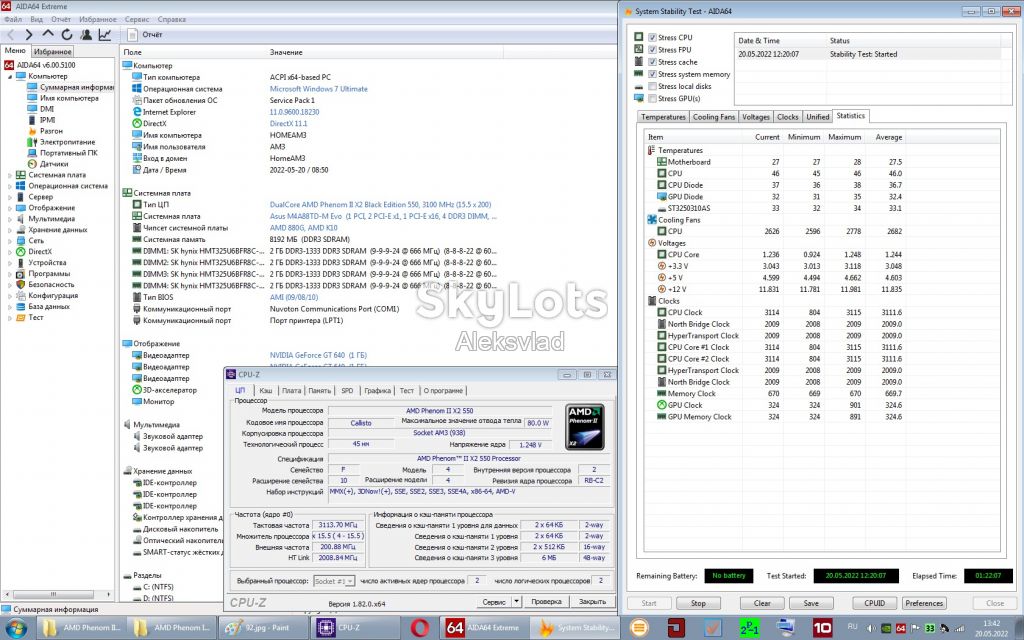Select Разгон flame icon in tree
Screen dimensions: 1024x640
click(33, 131)
